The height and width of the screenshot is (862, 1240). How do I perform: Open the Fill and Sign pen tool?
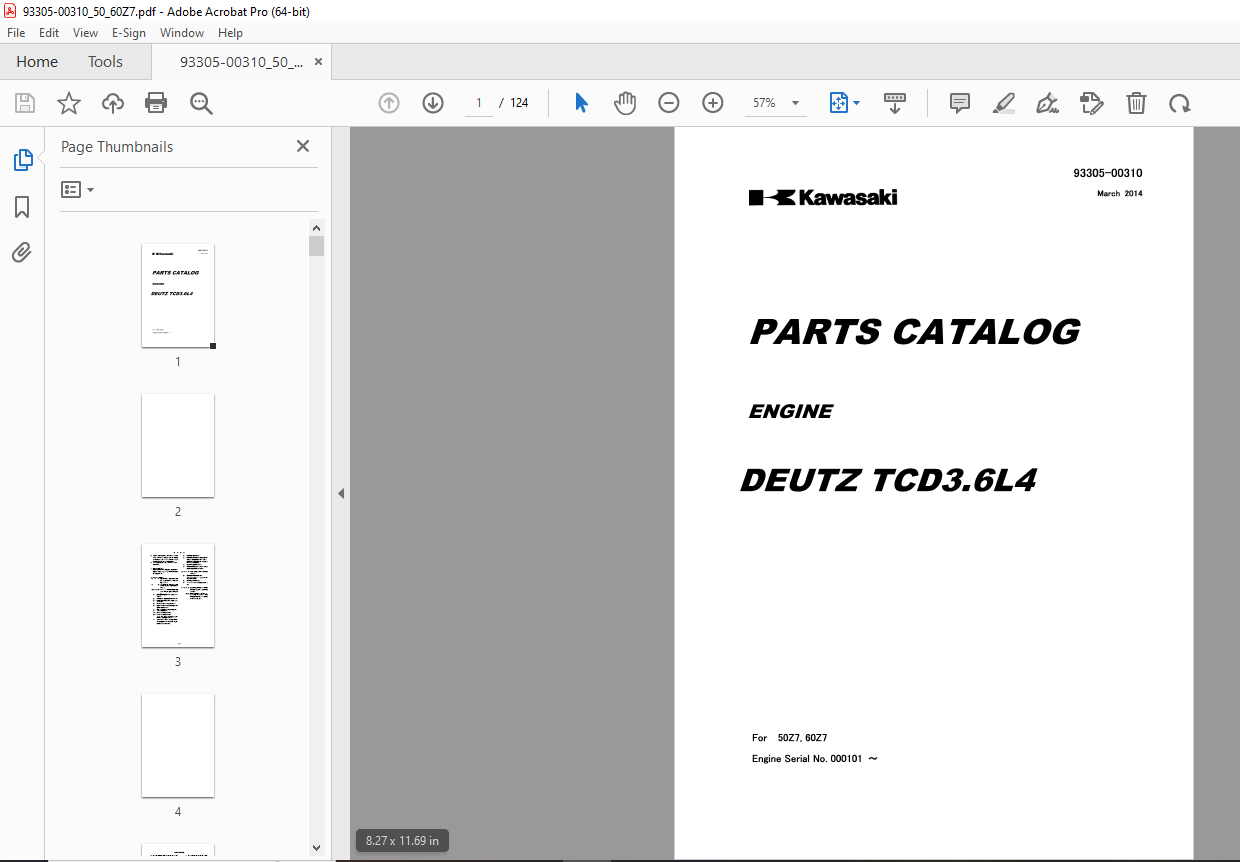pyautogui.click(x=1047, y=103)
